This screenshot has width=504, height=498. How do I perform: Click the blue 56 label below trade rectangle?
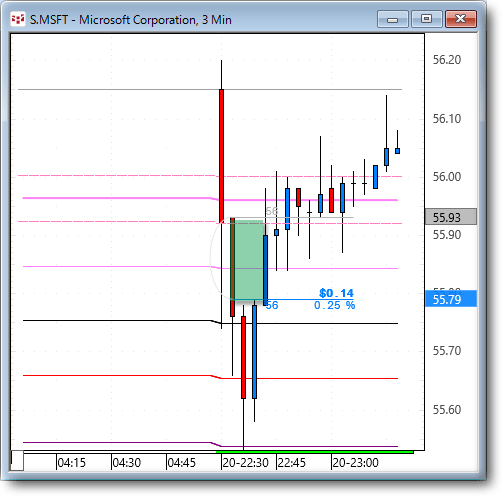pos(272,305)
